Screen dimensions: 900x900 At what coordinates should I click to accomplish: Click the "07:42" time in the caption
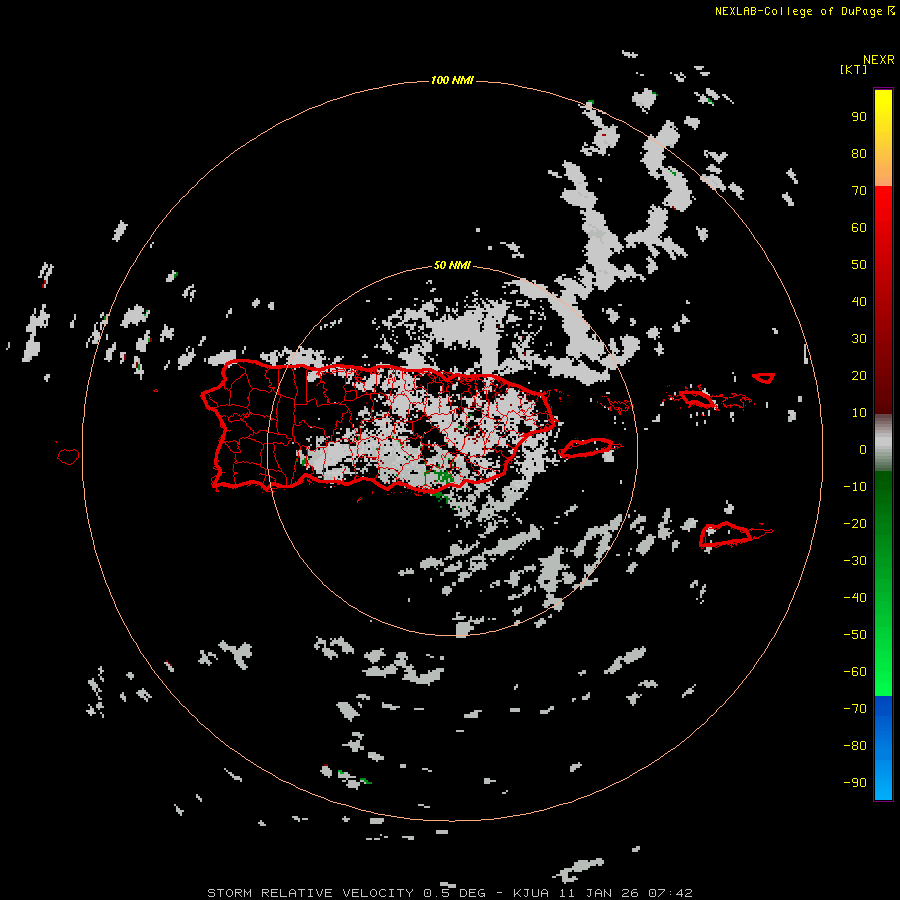pyautogui.click(x=670, y=893)
